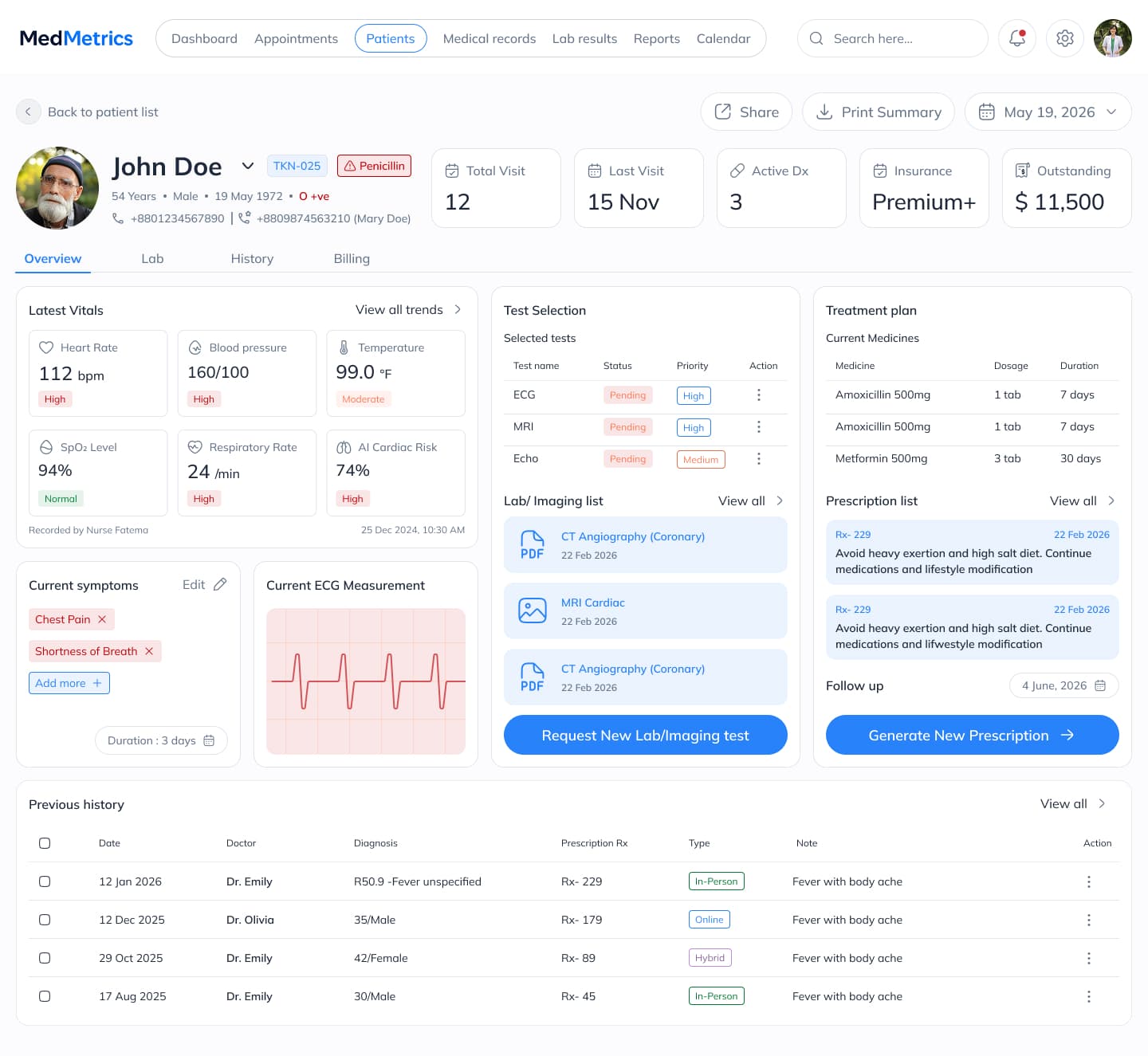Viewport: 1148px width, 1056px height.
Task: Open MRI Cardiac image file icon
Action: pos(533,610)
